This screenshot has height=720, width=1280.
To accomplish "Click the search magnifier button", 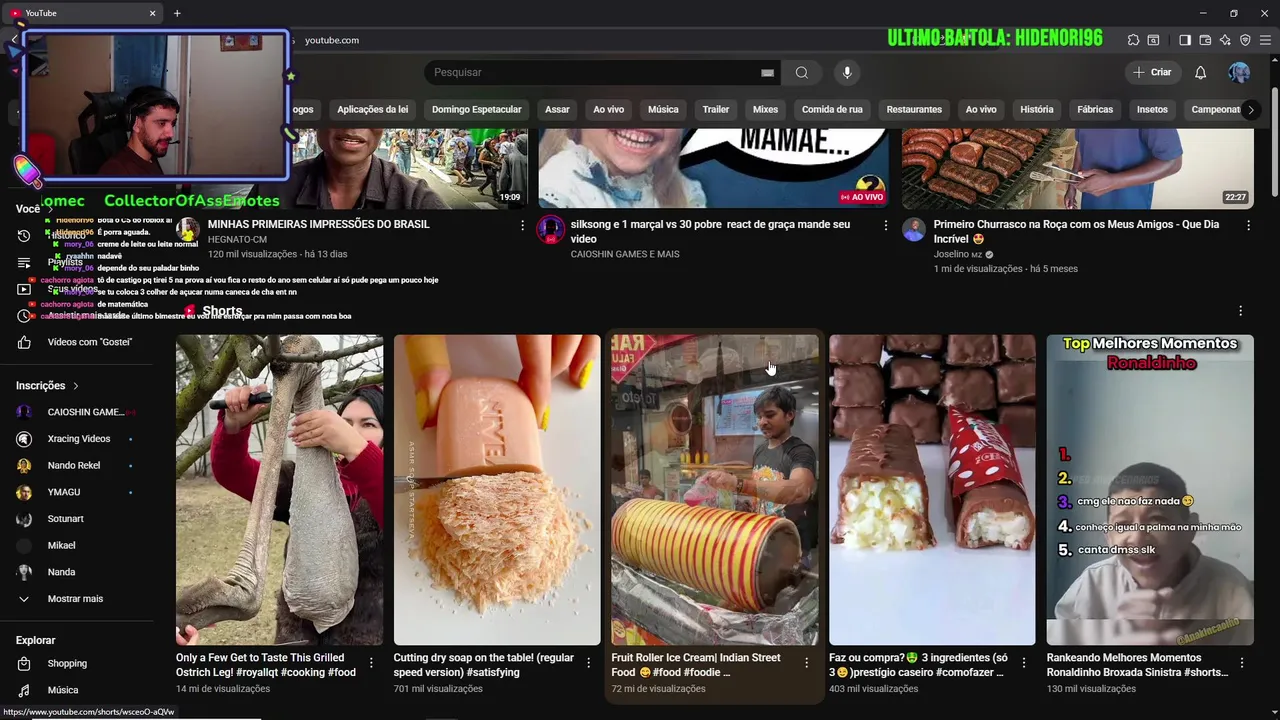I will 801,72.
